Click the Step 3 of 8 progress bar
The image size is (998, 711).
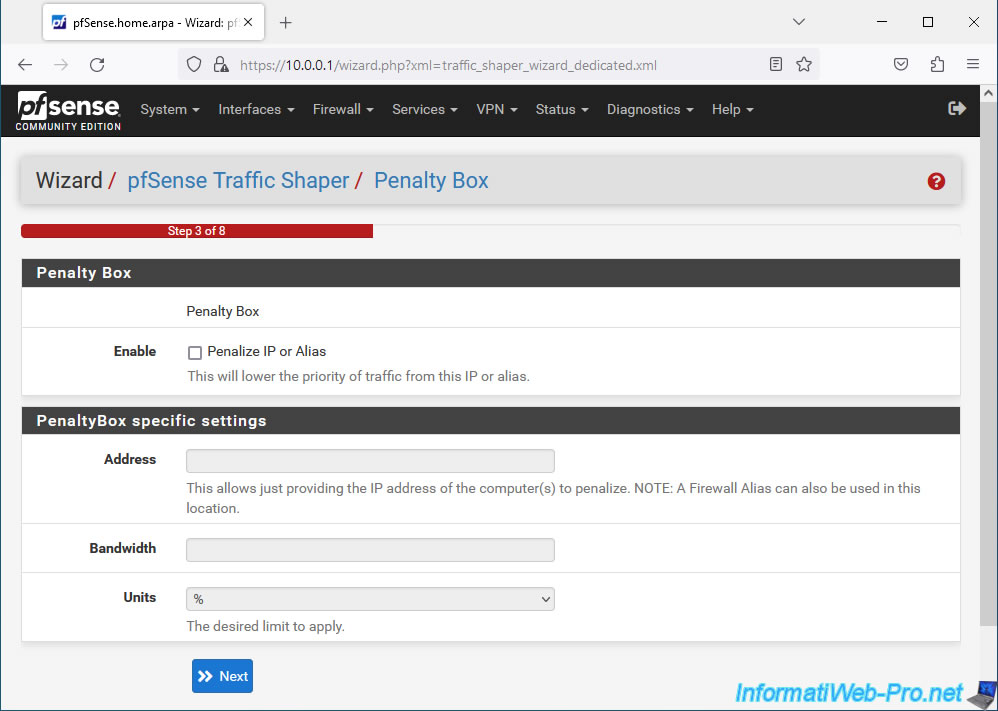(x=197, y=231)
